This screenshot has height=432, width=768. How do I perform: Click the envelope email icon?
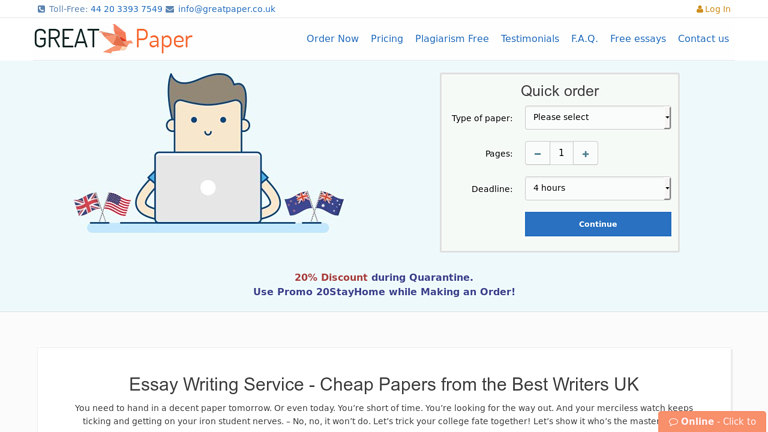click(169, 9)
